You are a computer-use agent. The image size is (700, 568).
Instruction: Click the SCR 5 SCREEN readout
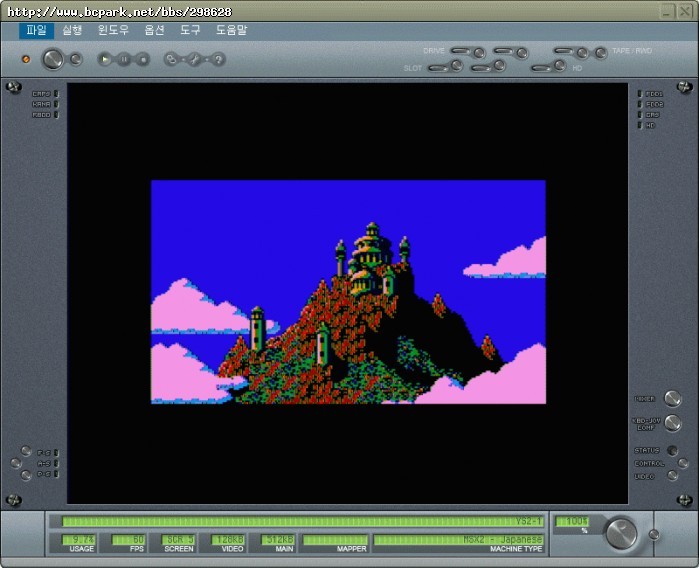[x=178, y=540]
